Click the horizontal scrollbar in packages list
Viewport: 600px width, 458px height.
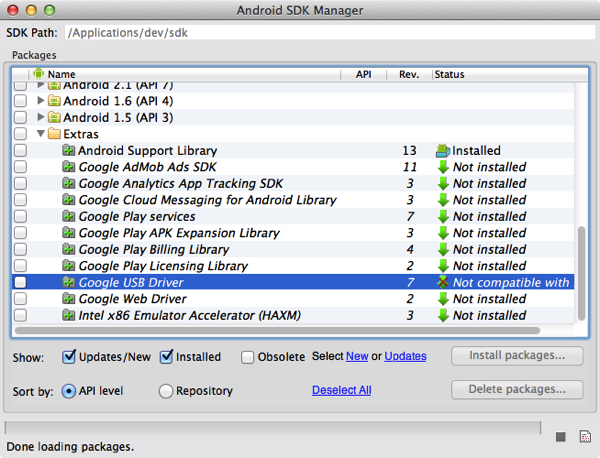[277, 330]
